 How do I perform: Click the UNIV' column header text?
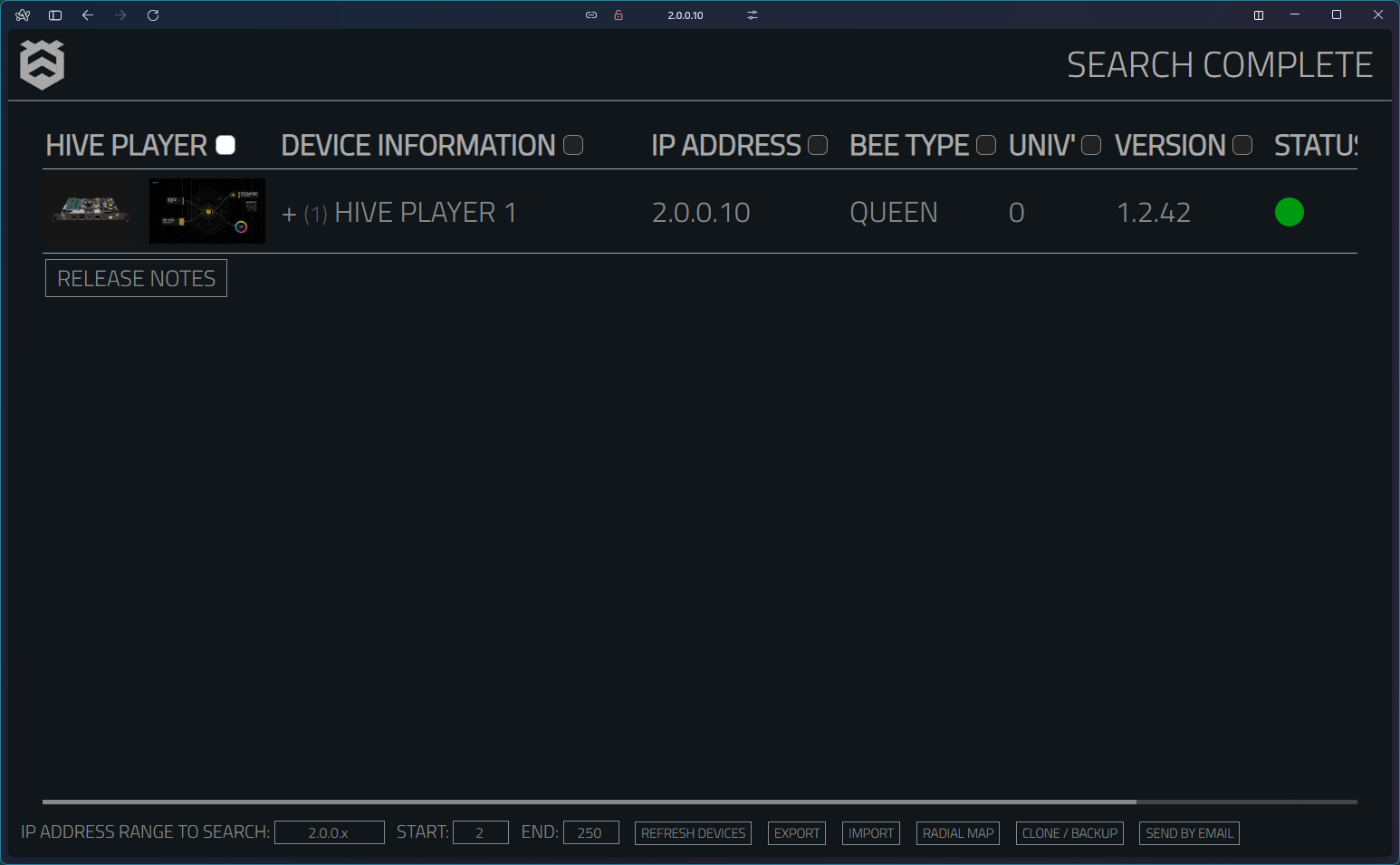(1042, 145)
